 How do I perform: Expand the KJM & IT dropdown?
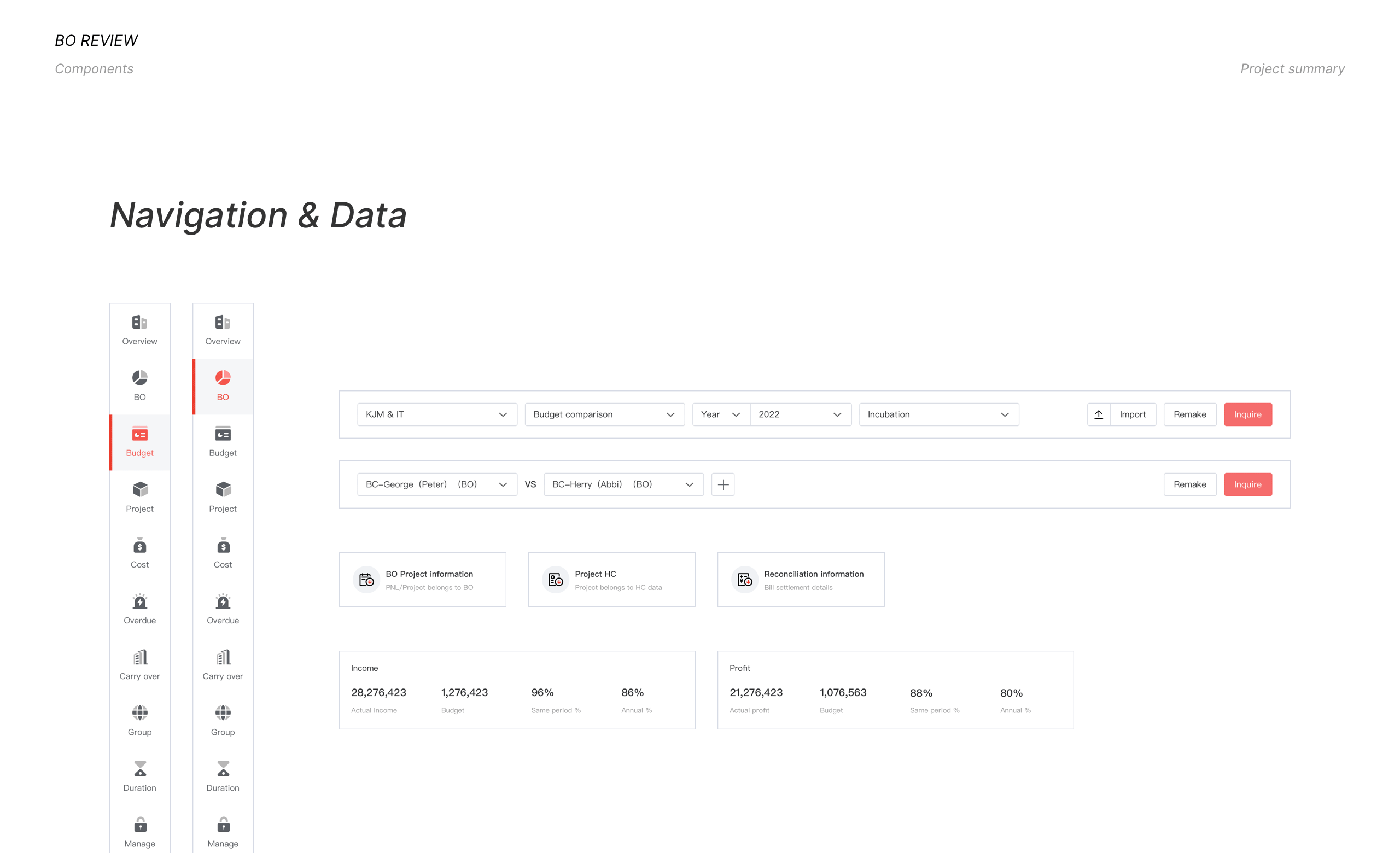pyautogui.click(x=437, y=414)
